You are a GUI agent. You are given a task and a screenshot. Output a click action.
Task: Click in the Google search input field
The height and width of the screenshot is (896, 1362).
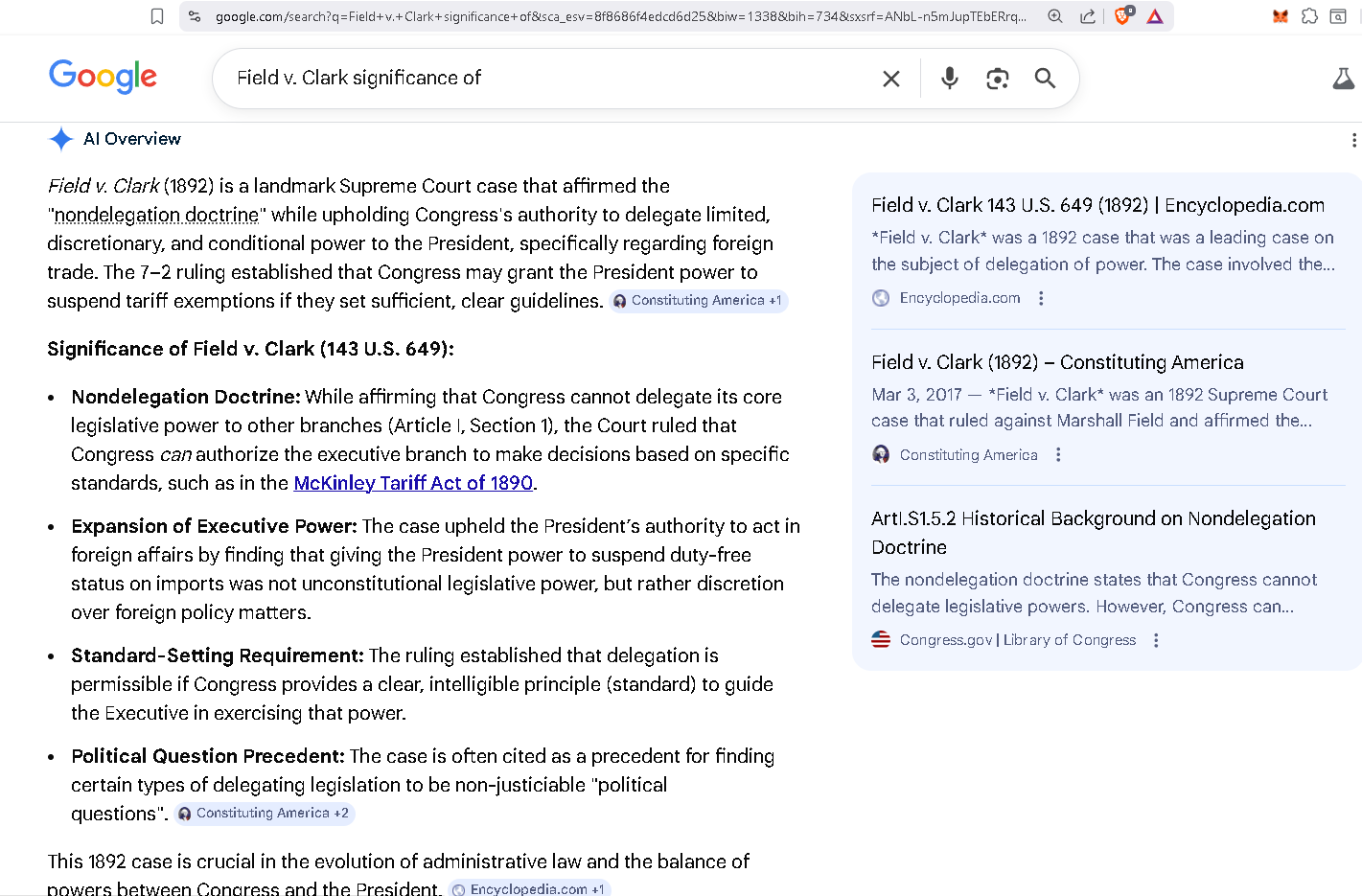(546, 79)
